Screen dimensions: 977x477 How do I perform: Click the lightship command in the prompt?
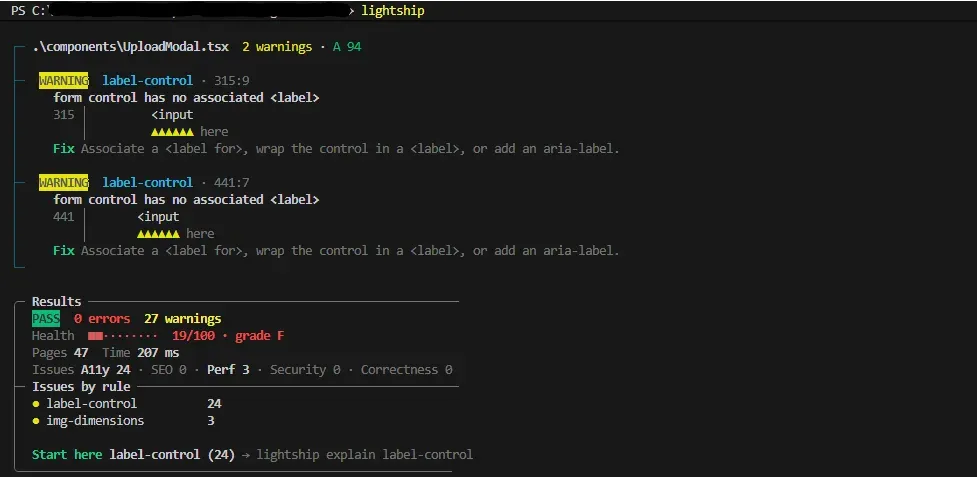[393, 11]
